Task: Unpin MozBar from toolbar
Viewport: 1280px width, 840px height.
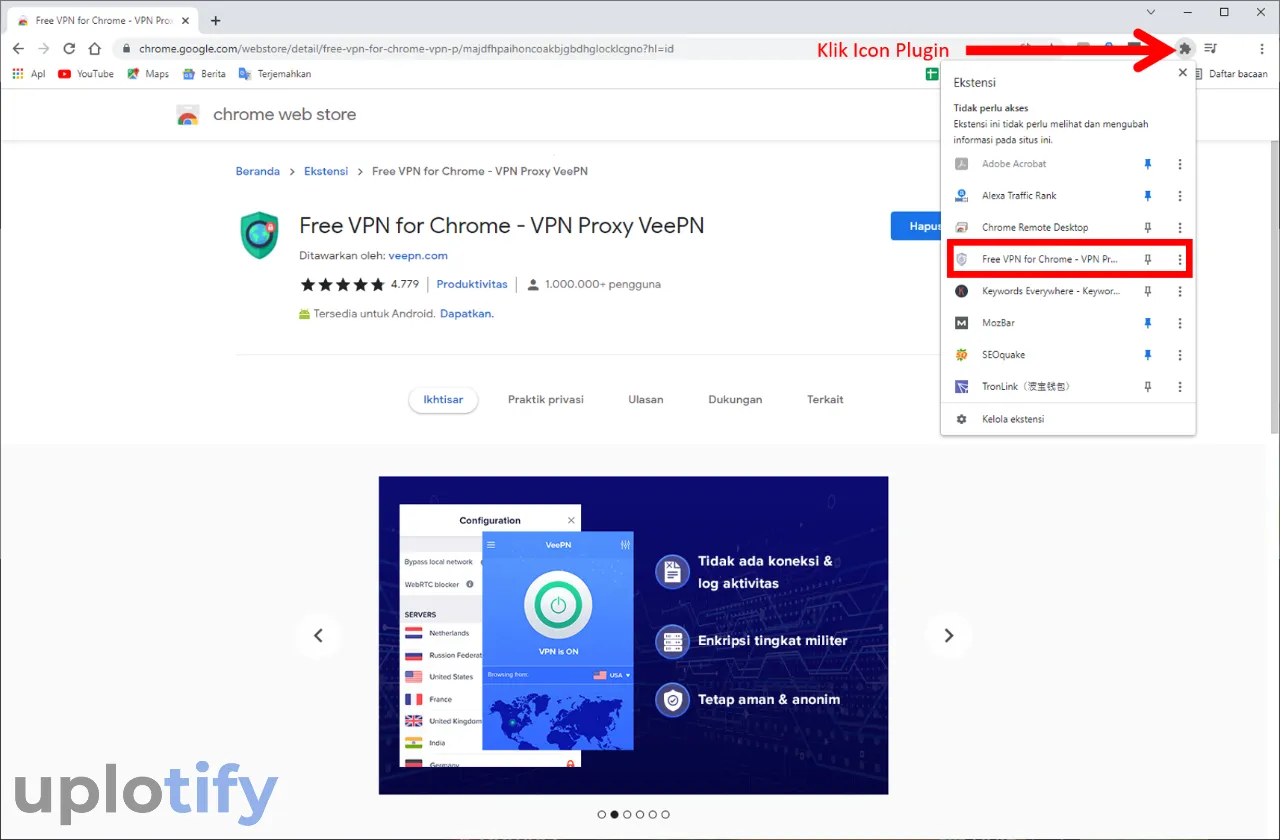Action: pos(1148,323)
